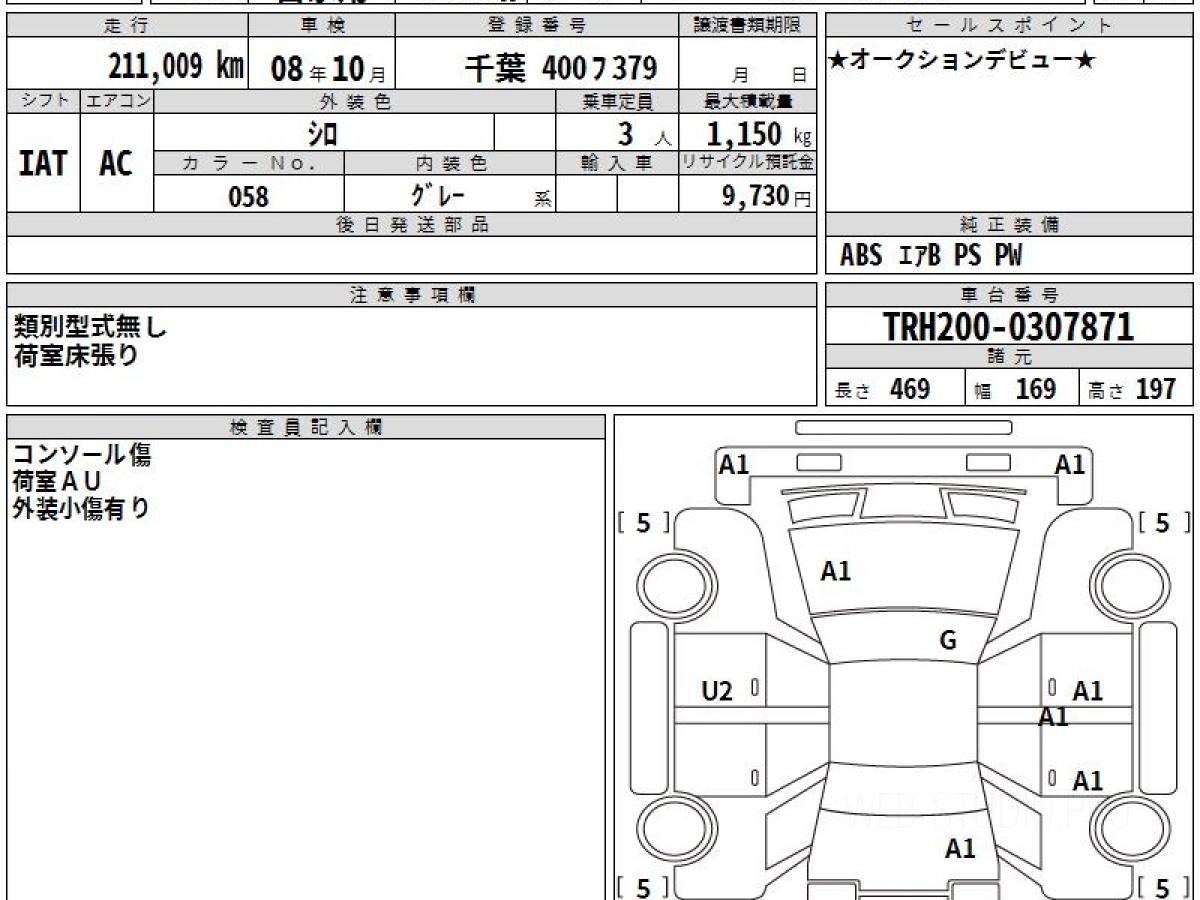Screen dimensions: 1200x900
Task: Click the rear-right wheel circle in diagram
Action: pos(1129,828)
